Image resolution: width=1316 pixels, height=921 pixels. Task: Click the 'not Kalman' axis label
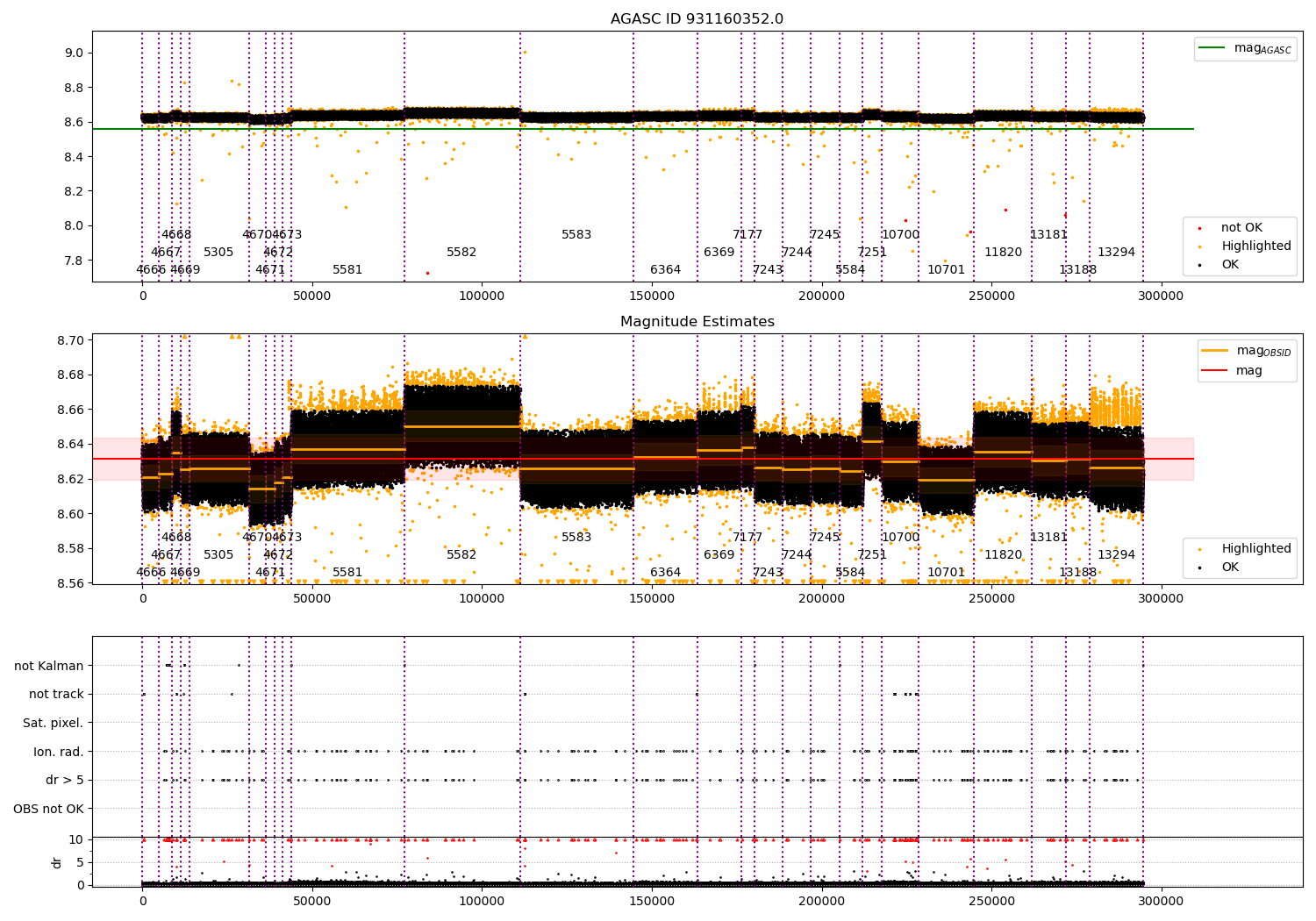(x=49, y=666)
